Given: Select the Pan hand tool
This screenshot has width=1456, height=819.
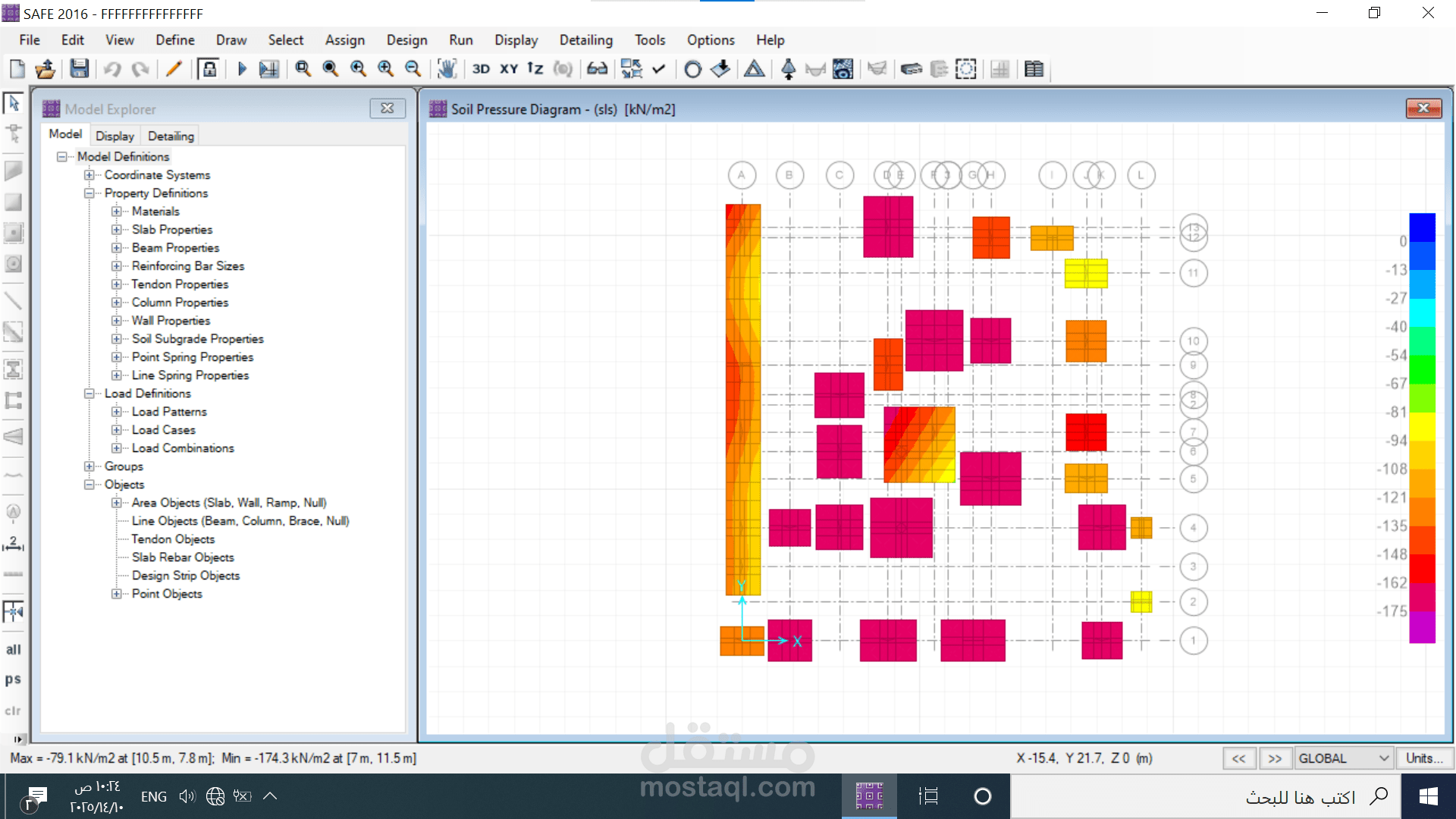Looking at the screenshot, I should coord(447,69).
